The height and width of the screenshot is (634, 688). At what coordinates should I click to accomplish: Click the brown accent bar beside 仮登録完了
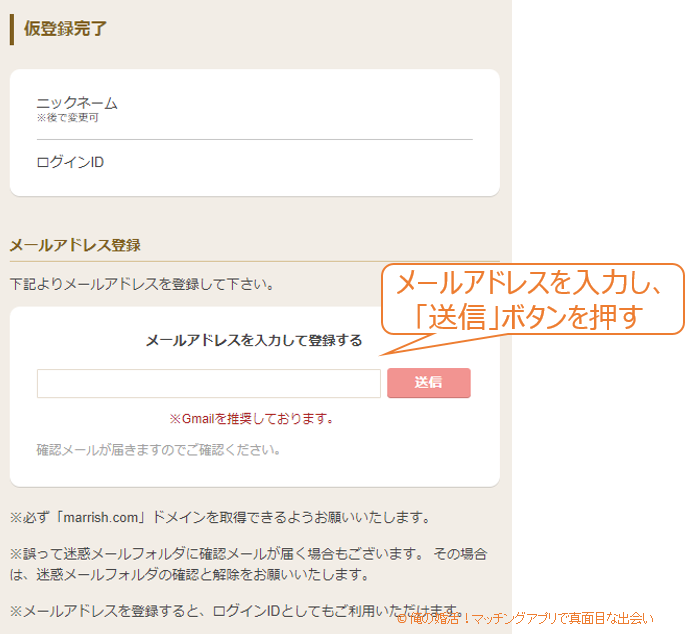12,29
